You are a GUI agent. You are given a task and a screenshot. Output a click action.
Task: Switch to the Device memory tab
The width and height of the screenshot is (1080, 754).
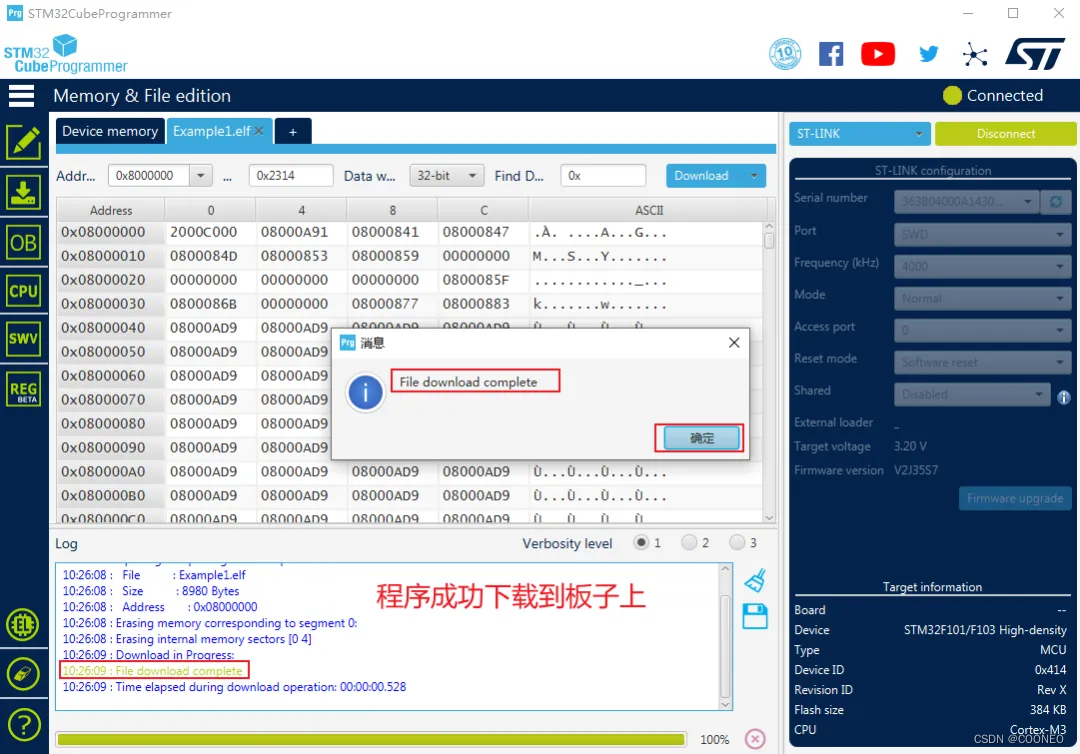point(110,131)
